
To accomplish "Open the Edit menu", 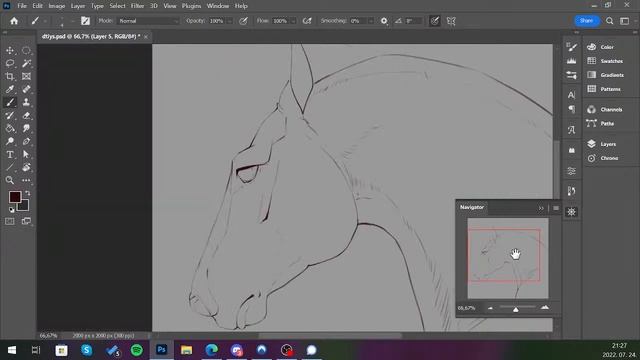I will click(38, 6).
